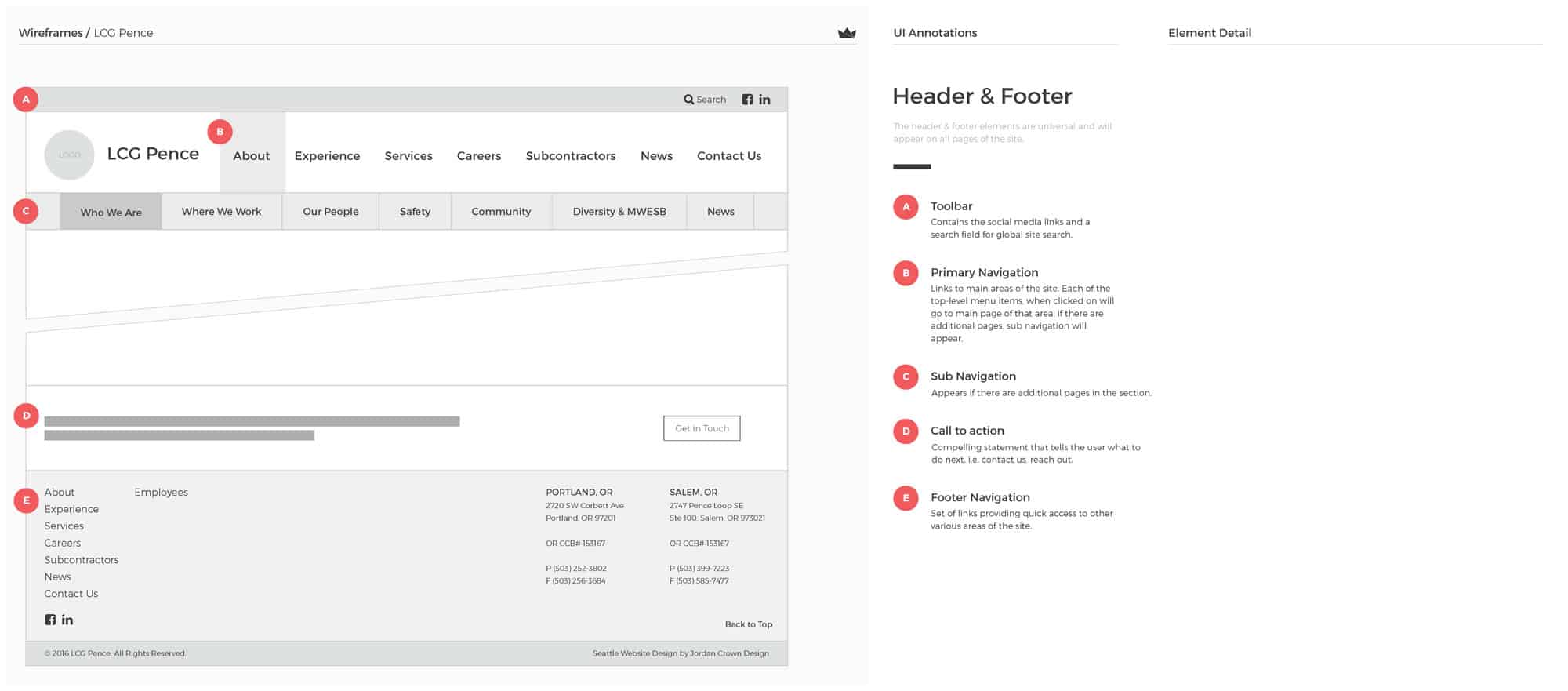Open Facebook icon in footer
Screen dimensions: 1568x691
tap(50, 620)
